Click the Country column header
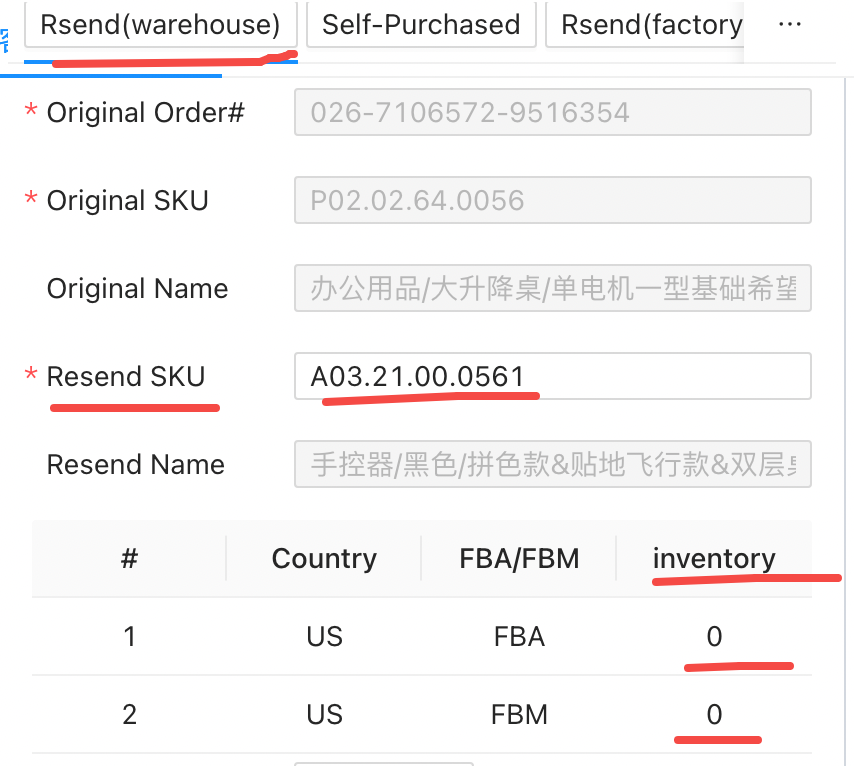The height and width of the screenshot is (766, 854). (324, 558)
